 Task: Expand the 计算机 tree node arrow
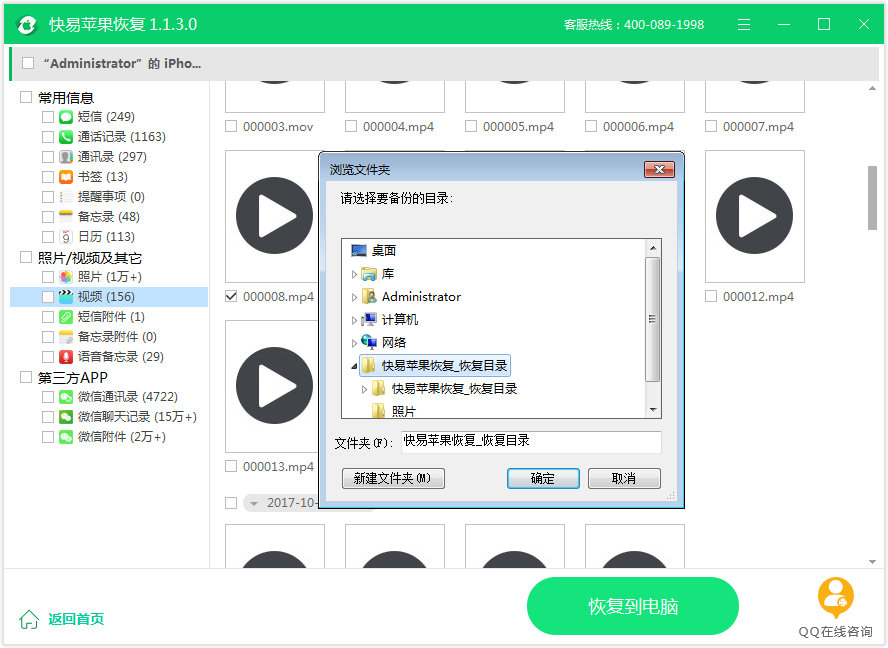pyautogui.click(x=355, y=321)
